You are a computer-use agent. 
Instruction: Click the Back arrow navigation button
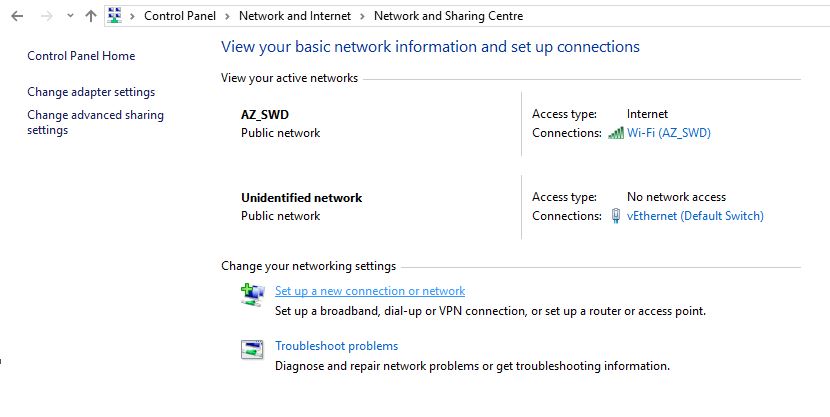coord(17,16)
